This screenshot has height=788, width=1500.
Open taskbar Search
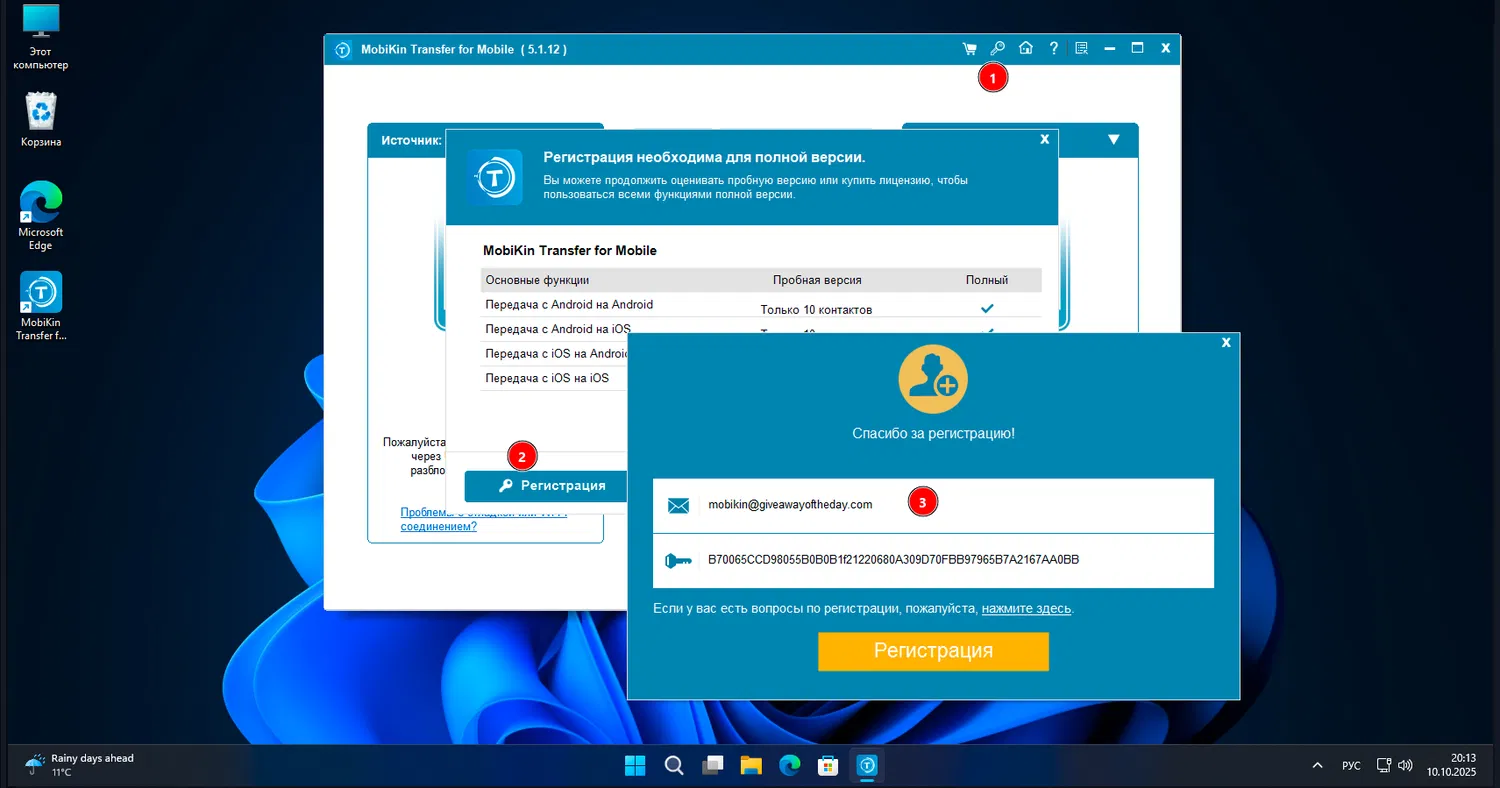click(674, 766)
